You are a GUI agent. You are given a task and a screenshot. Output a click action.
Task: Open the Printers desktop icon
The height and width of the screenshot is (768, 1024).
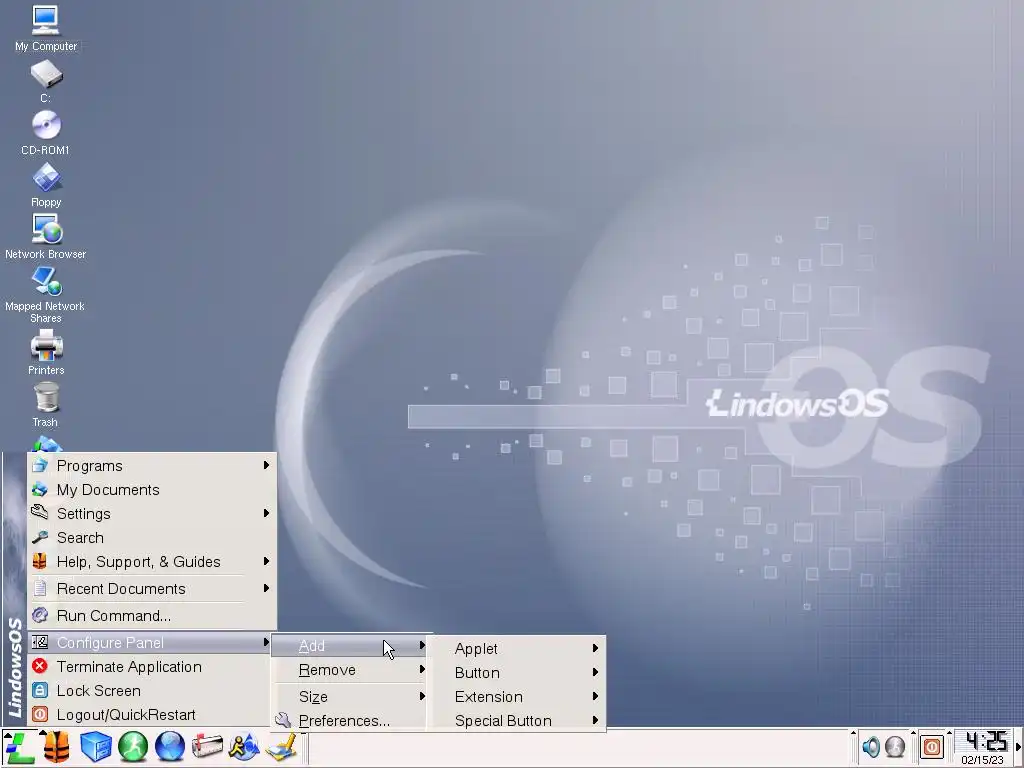[x=46, y=353]
